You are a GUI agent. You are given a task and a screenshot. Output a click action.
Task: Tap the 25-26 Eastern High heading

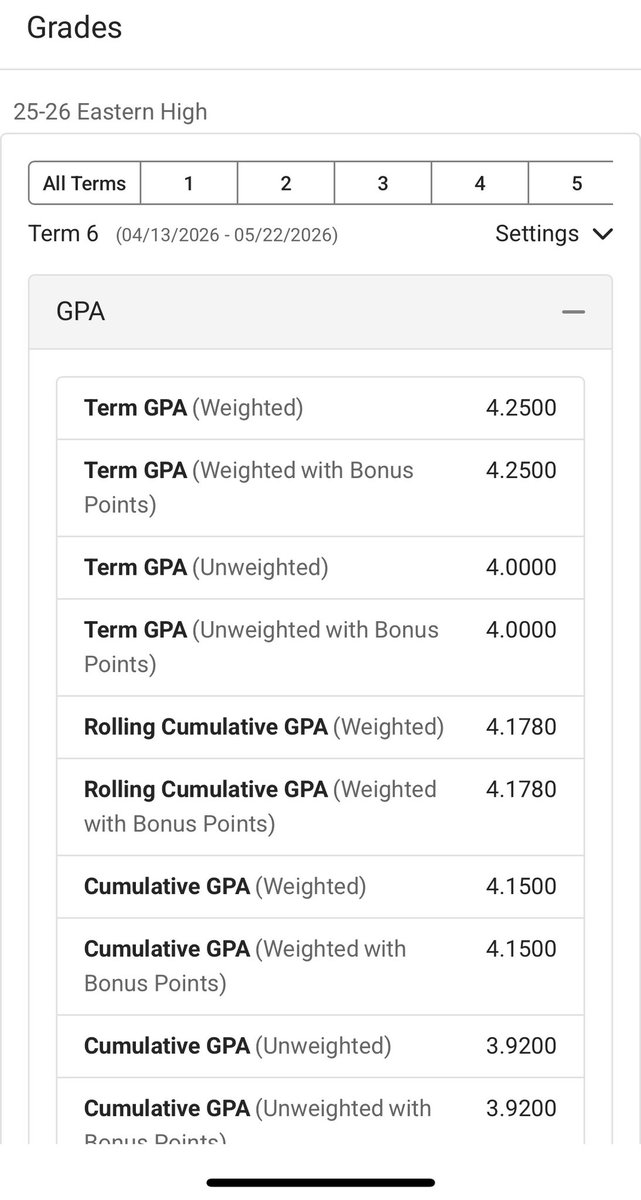(111, 112)
